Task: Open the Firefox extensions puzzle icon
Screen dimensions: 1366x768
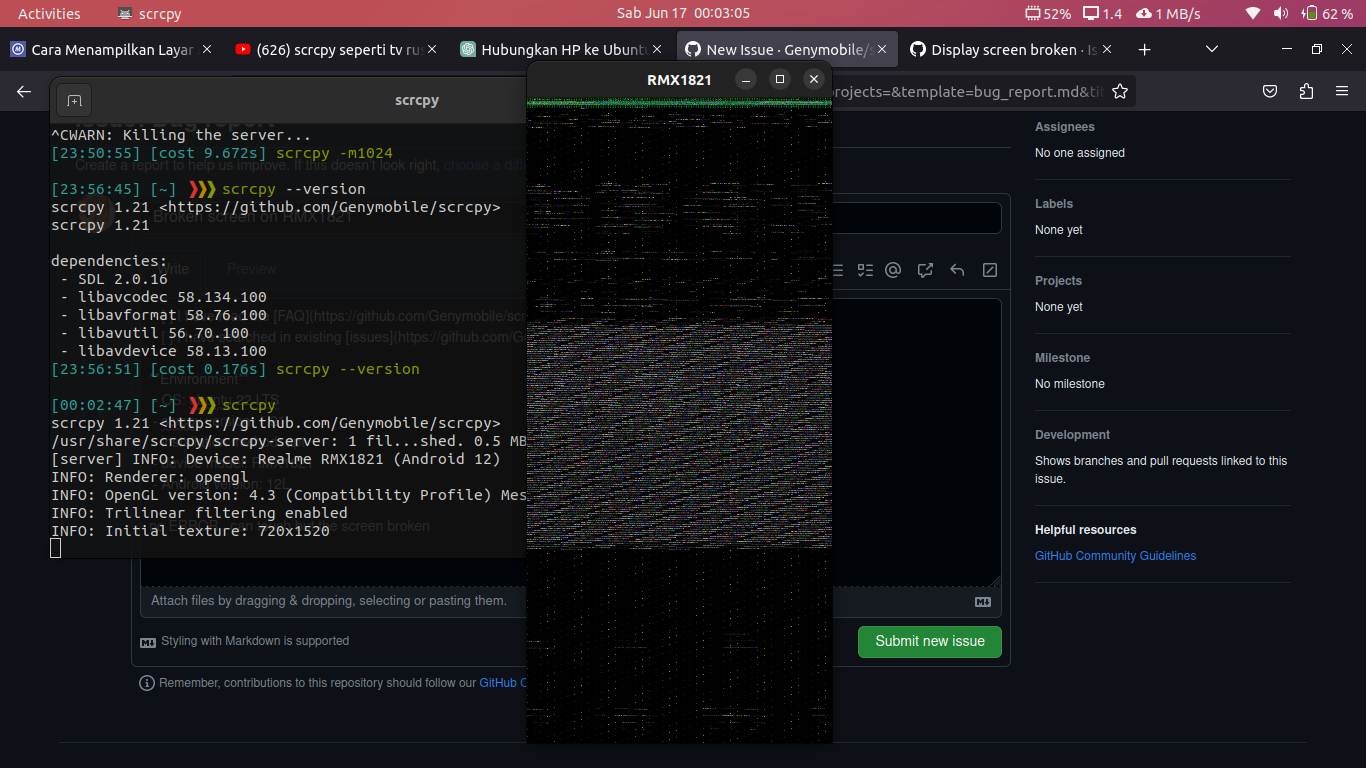Action: click(1306, 90)
